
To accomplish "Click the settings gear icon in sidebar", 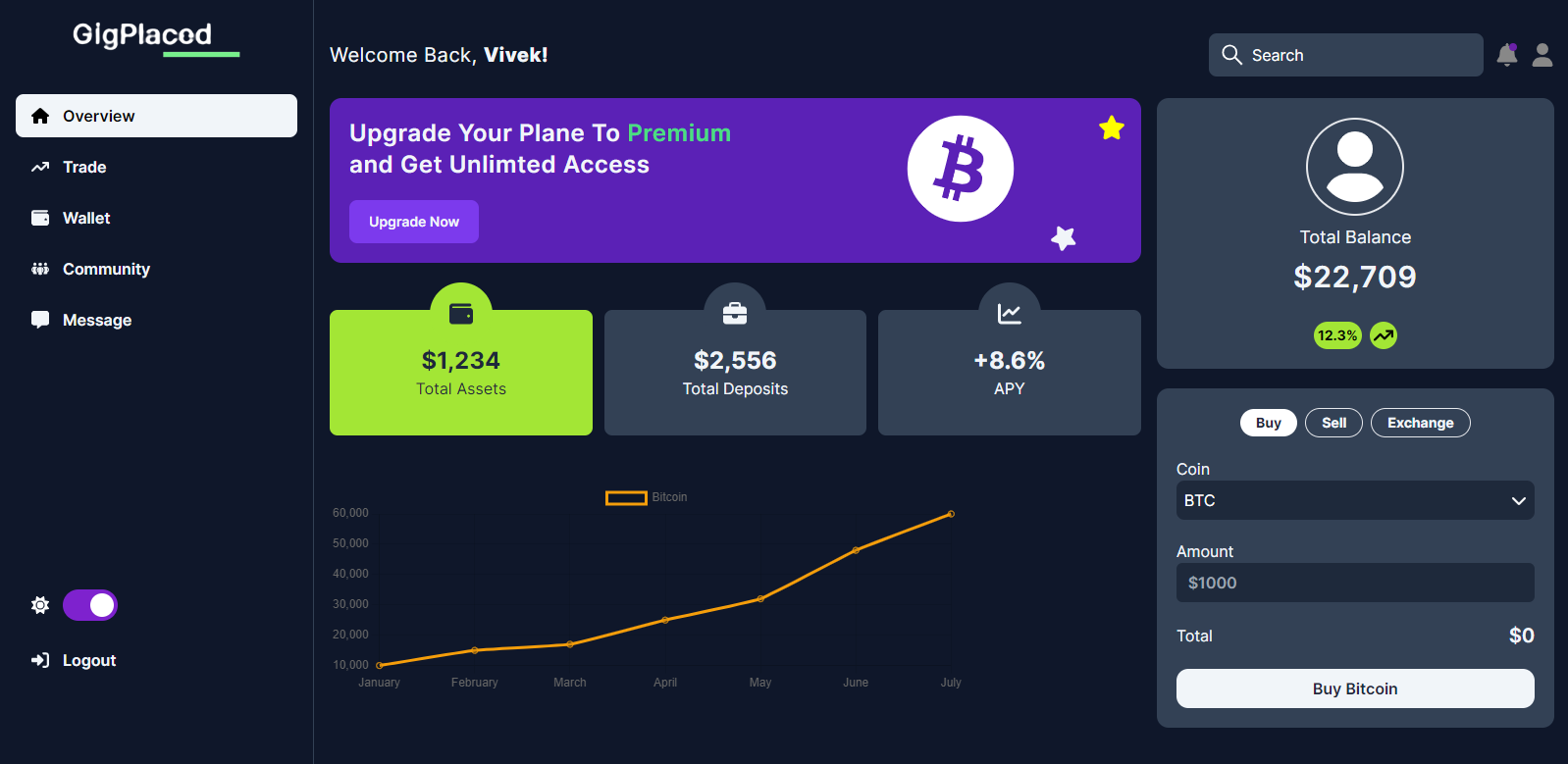I will [x=40, y=605].
